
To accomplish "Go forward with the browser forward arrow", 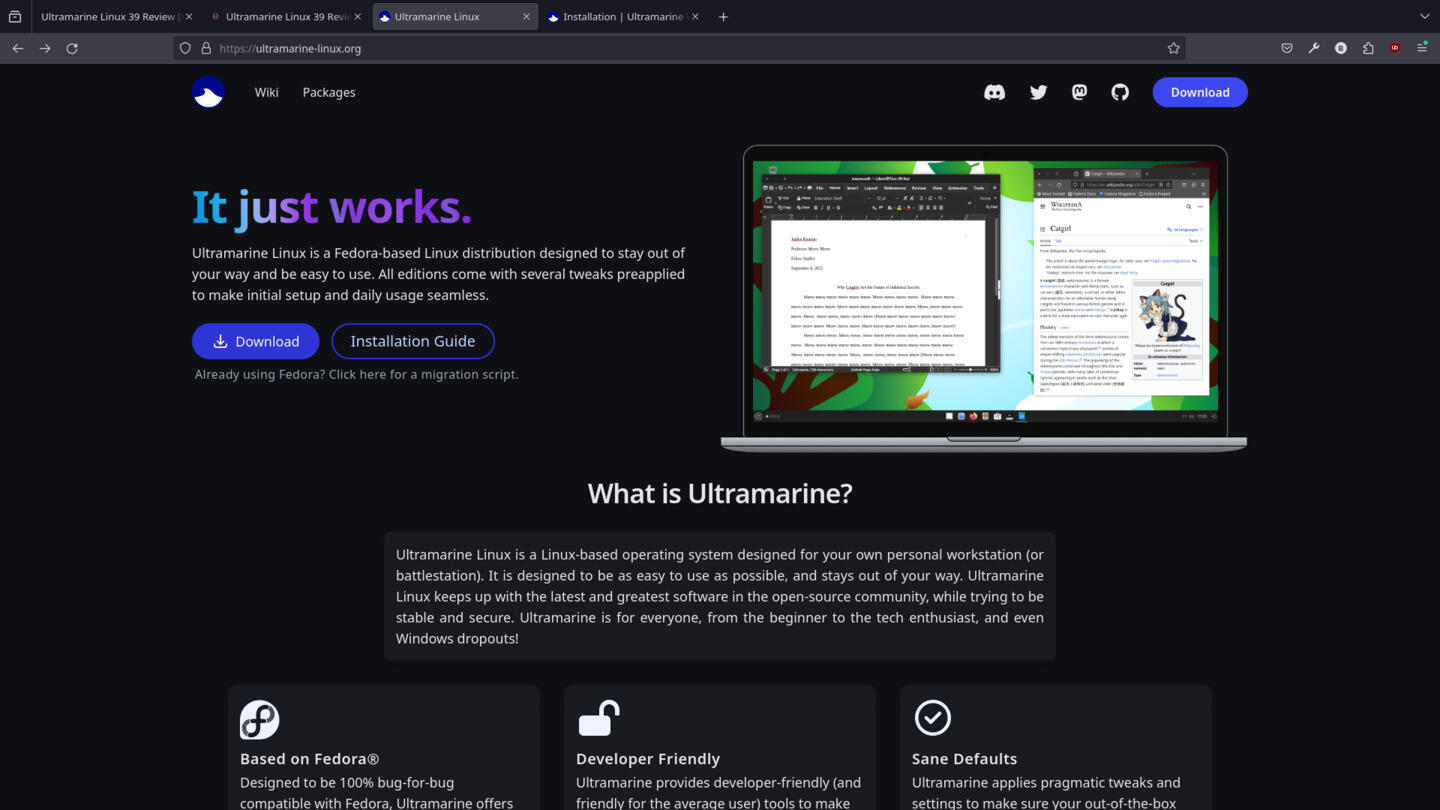I will [x=45, y=48].
